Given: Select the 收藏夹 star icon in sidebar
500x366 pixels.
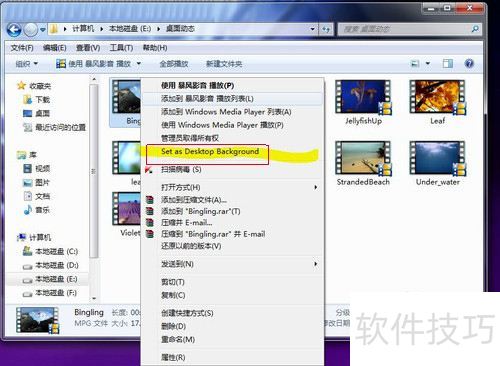Looking at the screenshot, I should [x=21, y=86].
